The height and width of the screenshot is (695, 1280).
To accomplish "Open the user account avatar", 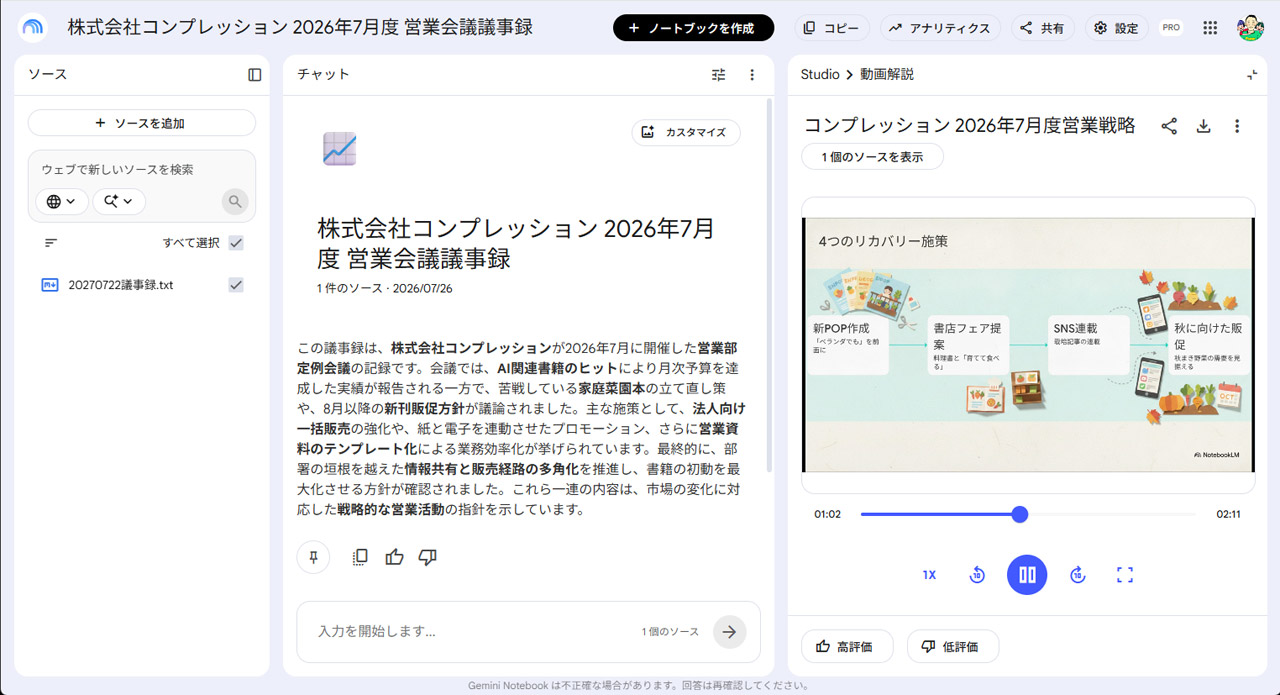I will point(1250,28).
